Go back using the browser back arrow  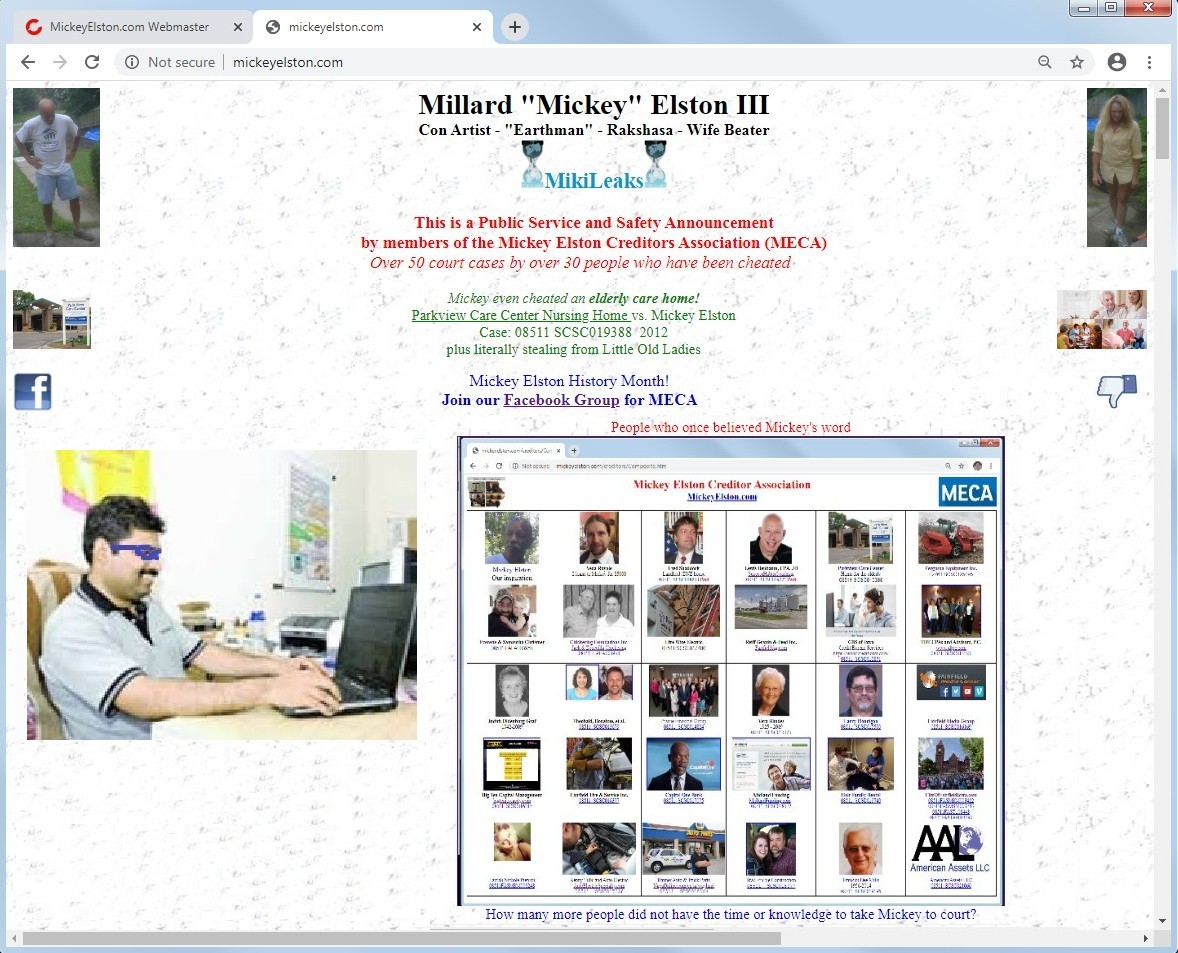point(28,62)
